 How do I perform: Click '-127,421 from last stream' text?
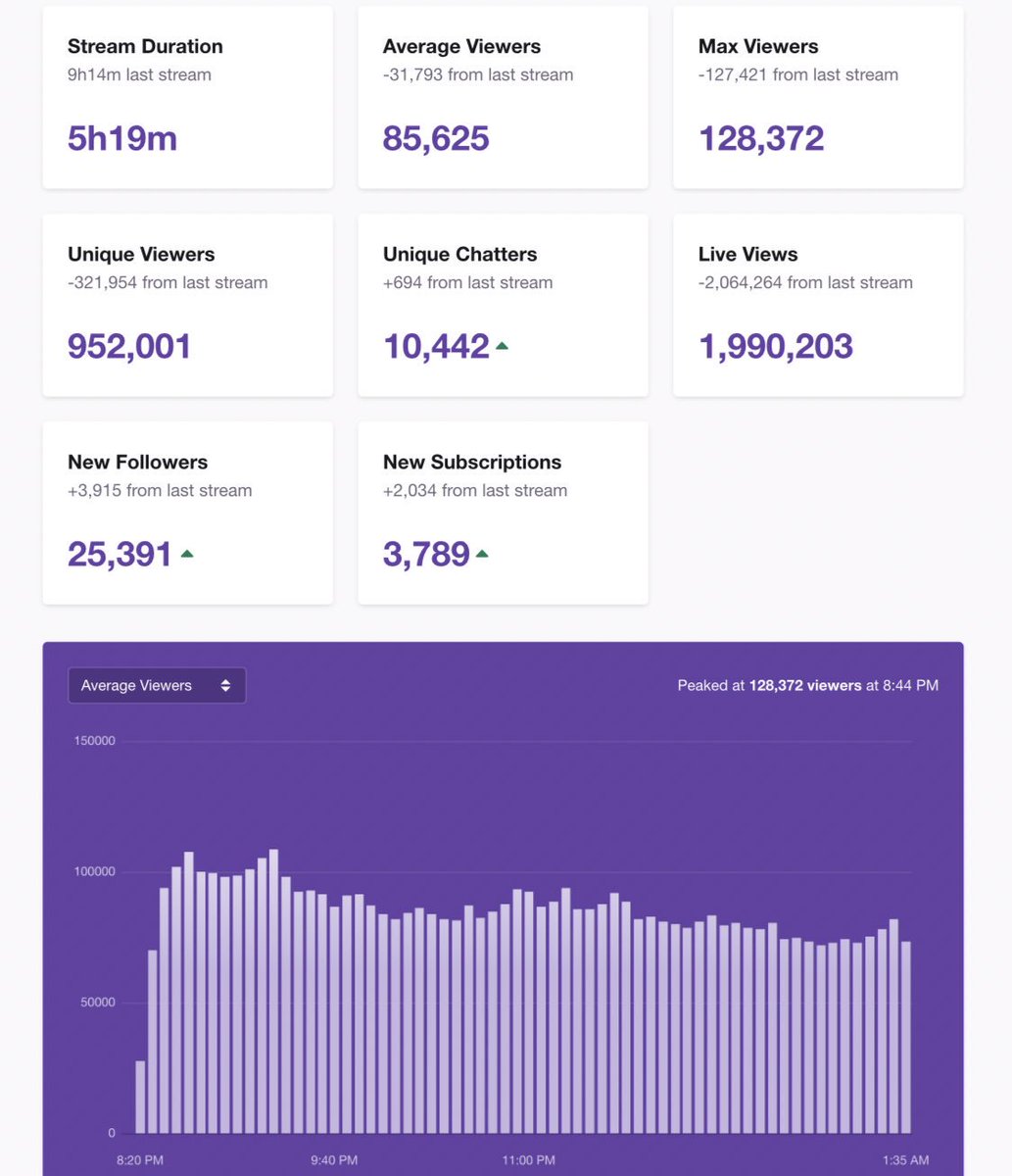[x=798, y=74]
